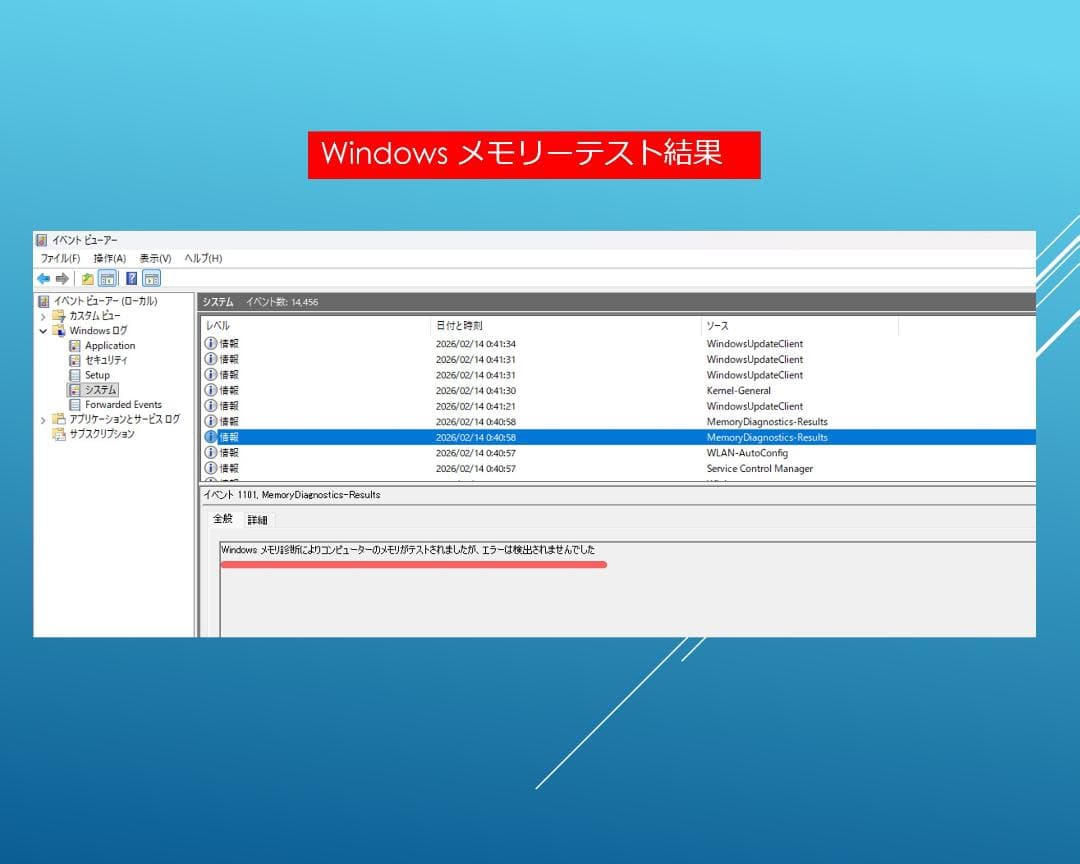This screenshot has height=864, width=1080.
Task: Click the システム log icon in tree
Action: pos(74,390)
